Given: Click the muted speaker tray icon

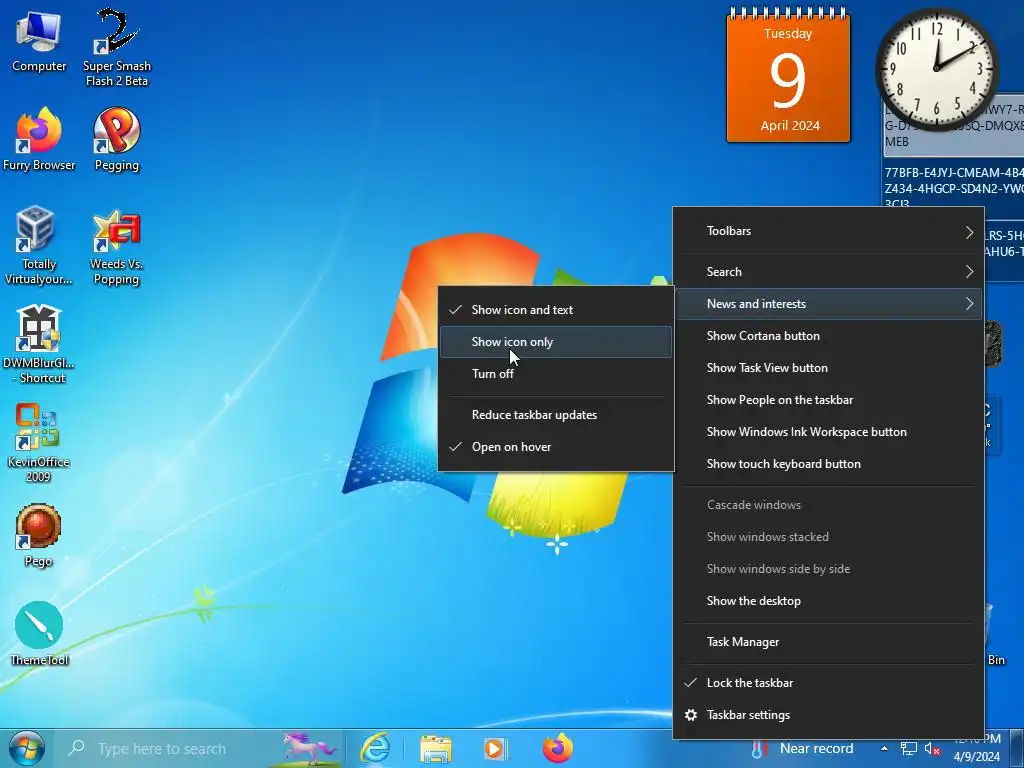Looking at the screenshot, I should [x=933, y=748].
